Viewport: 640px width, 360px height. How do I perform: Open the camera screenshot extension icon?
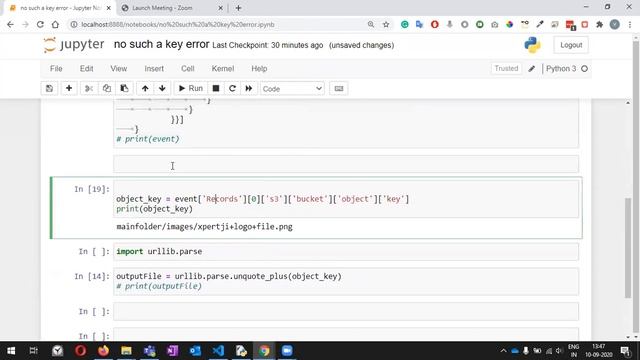tap(494, 24)
